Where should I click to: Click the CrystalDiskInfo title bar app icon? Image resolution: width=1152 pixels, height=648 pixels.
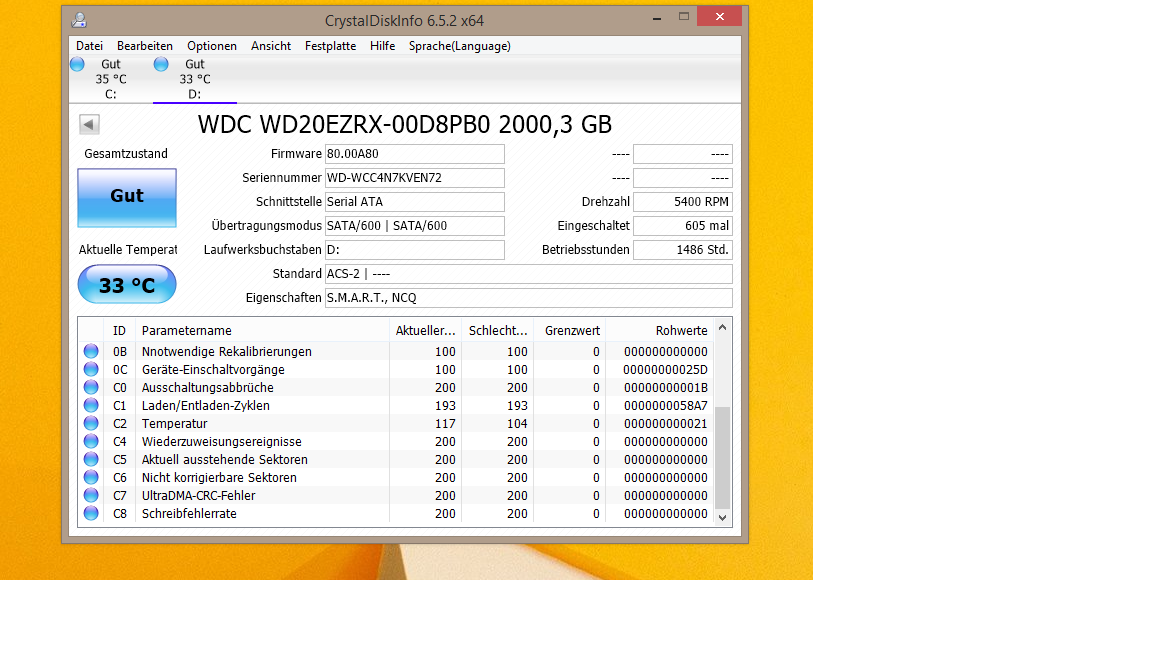(x=79, y=20)
